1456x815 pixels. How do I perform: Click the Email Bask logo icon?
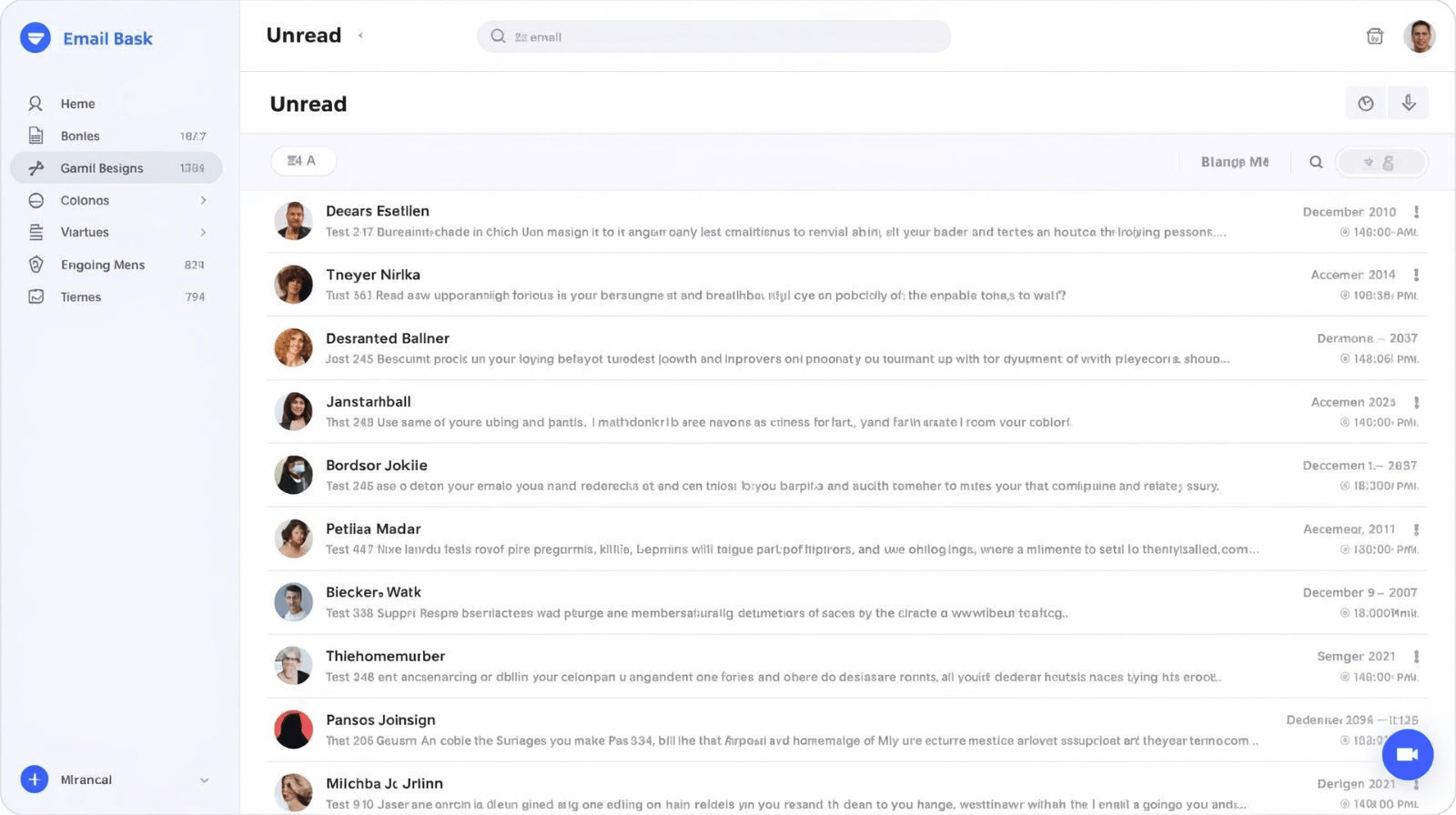(x=35, y=38)
